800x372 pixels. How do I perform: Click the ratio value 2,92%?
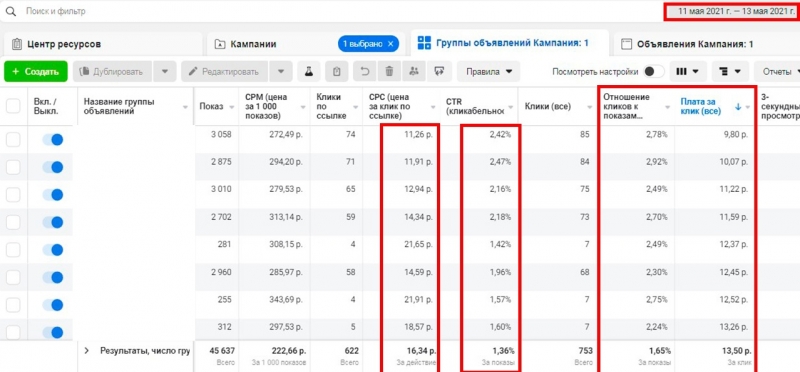tap(656, 162)
